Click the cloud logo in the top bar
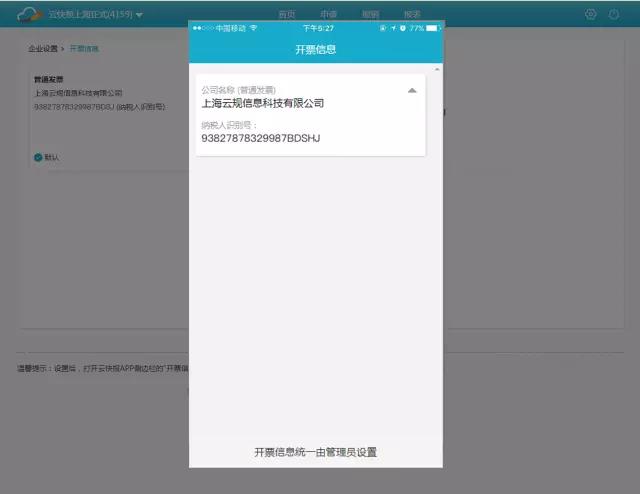Viewport: 640px width, 494px height. [x=30, y=15]
